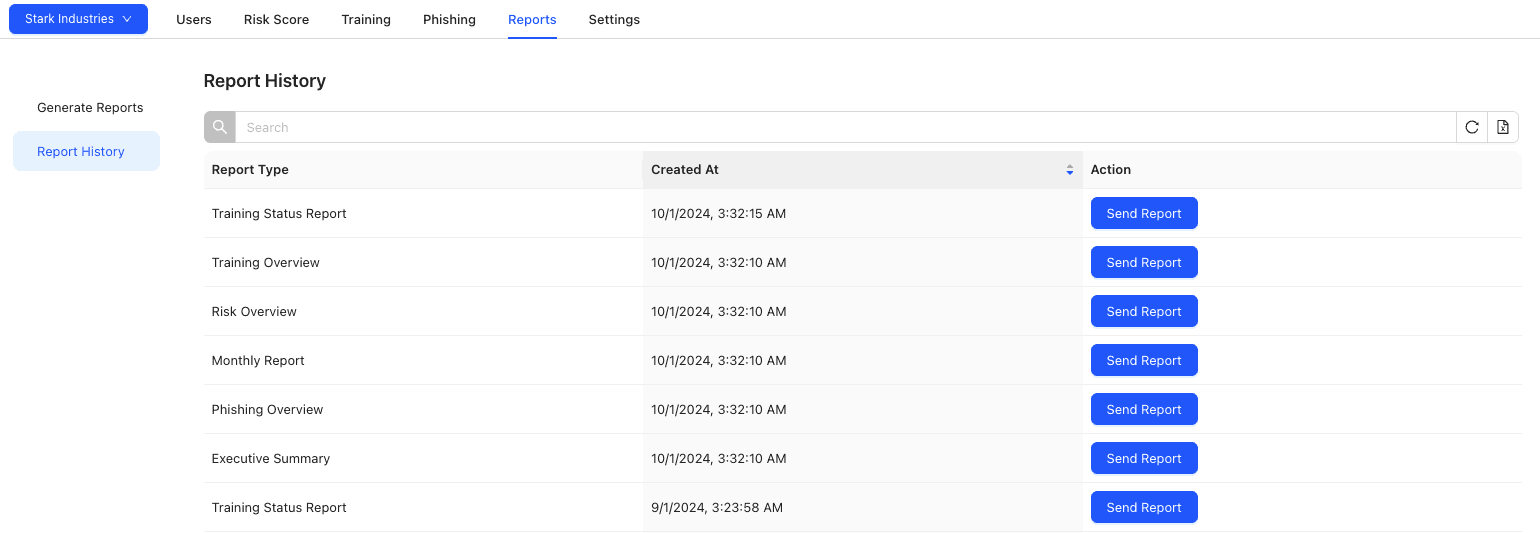Send the Monthly Report
Viewport: 1540px width, 533px height.
pos(1144,360)
